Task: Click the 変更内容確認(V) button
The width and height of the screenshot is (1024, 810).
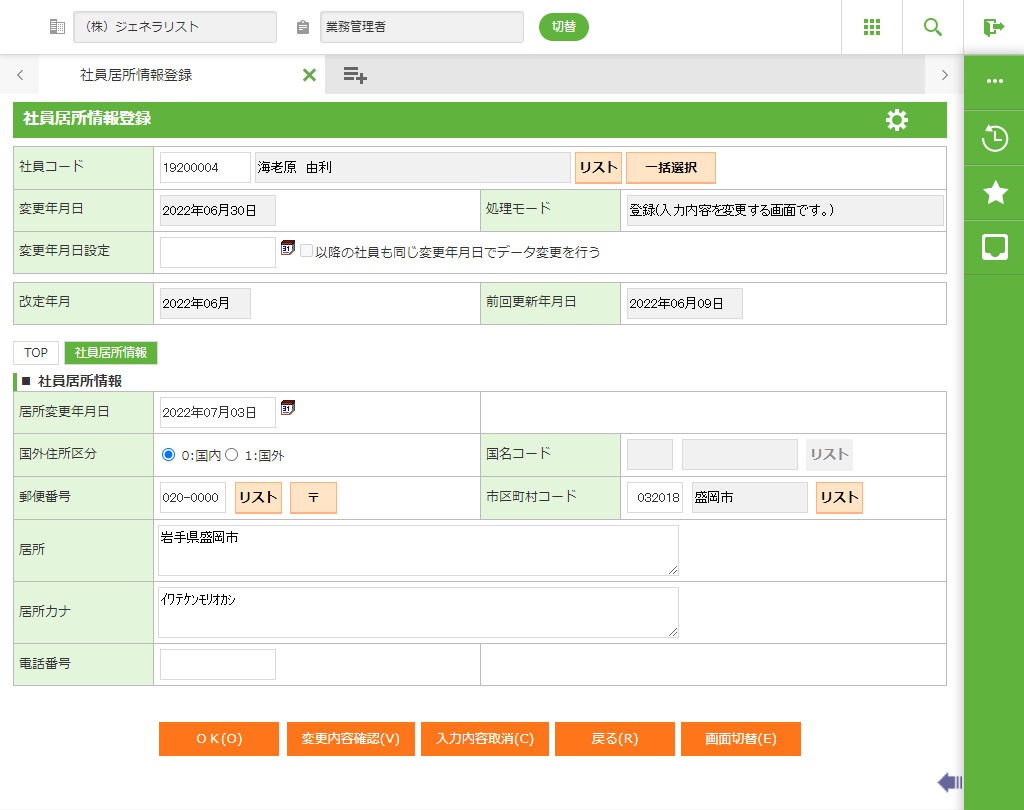Action: click(350, 739)
